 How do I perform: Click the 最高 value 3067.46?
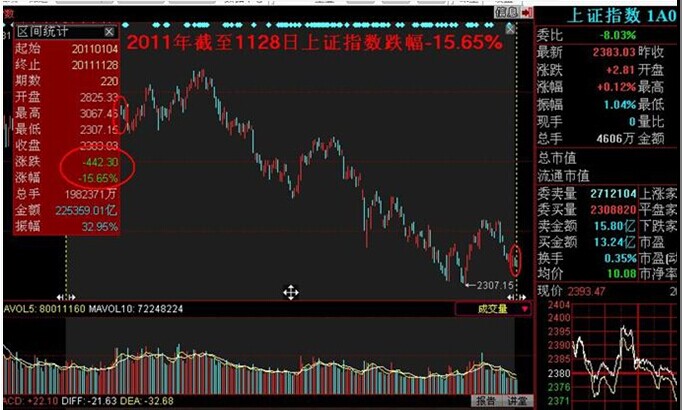99,113
